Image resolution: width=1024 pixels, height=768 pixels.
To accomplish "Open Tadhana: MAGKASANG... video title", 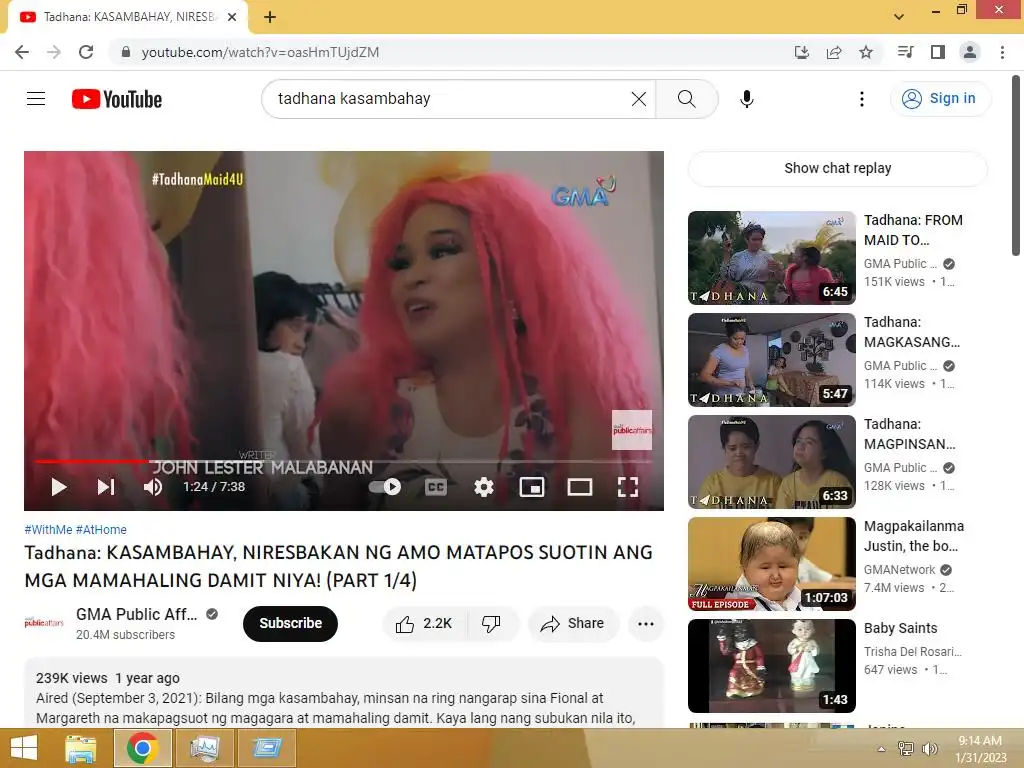I will point(912,332).
